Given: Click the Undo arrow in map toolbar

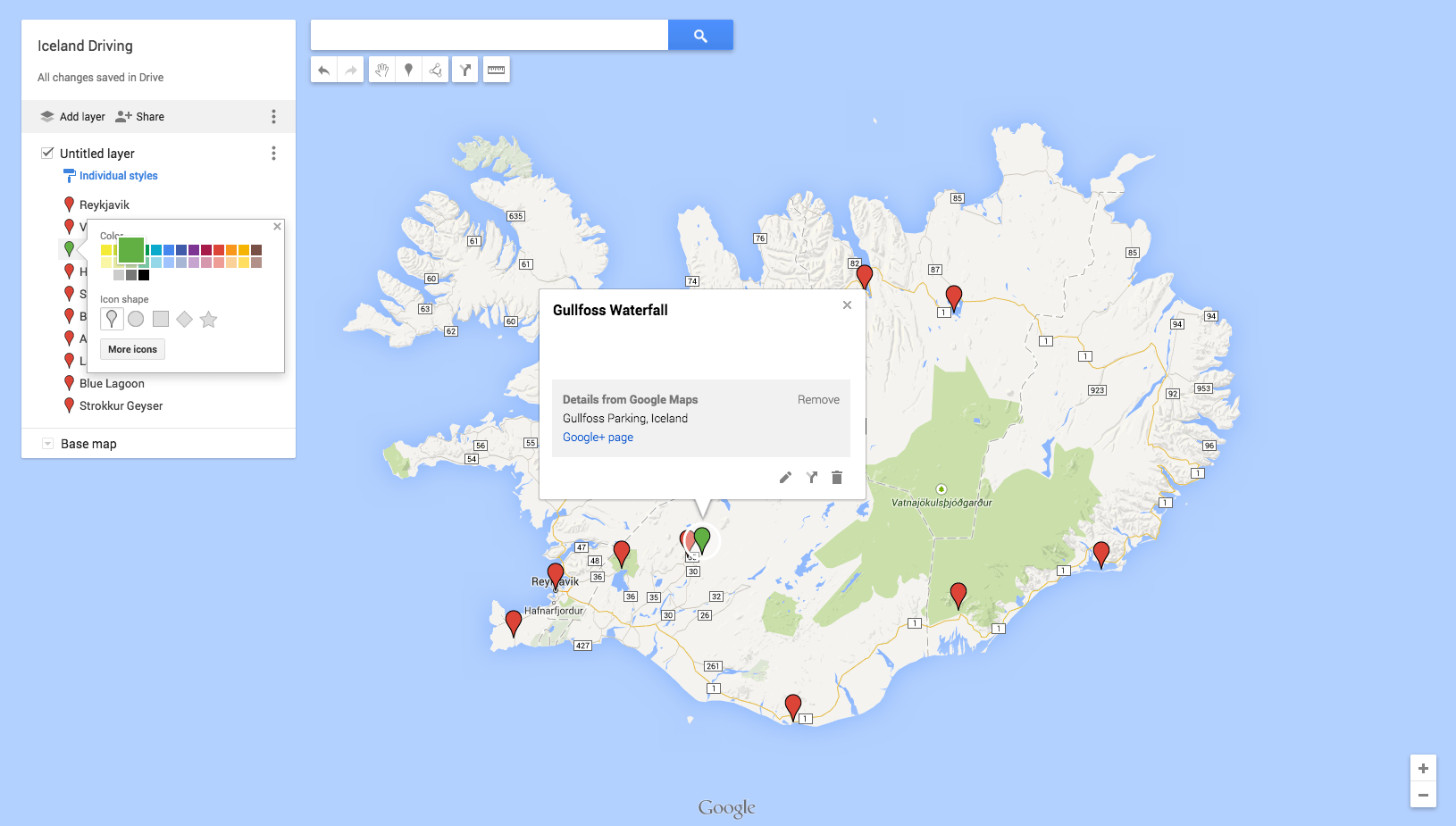Looking at the screenshot, I should click(x=323, y=70).
